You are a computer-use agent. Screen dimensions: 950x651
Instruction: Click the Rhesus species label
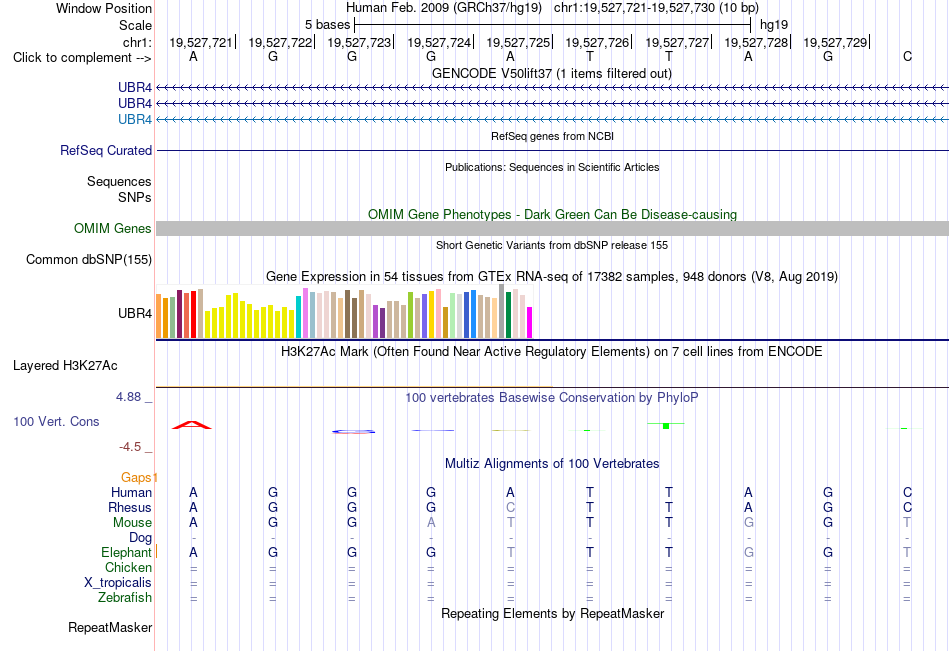point(130,507)
